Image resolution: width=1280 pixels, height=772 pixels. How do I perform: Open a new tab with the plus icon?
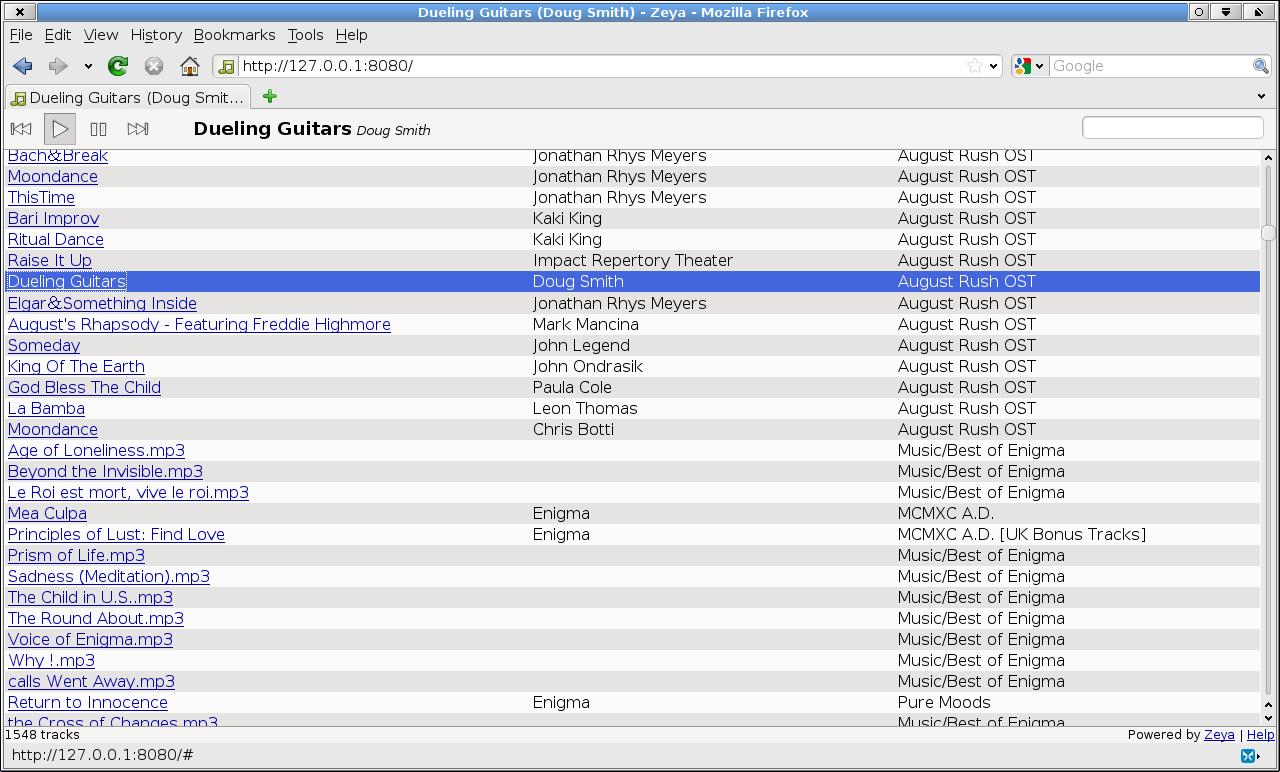(269, 97)
